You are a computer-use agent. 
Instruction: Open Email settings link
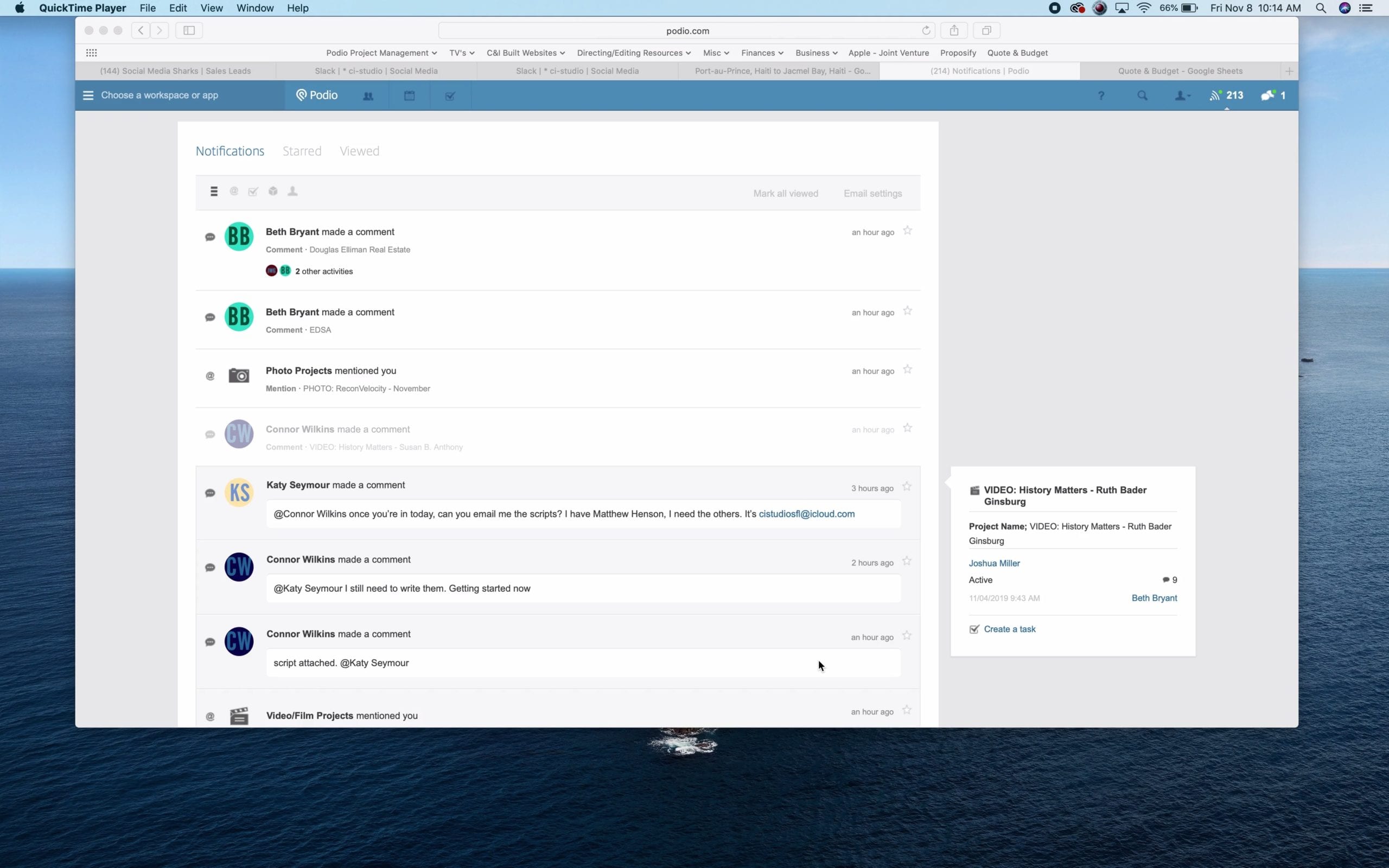click(x=872, y=194)
